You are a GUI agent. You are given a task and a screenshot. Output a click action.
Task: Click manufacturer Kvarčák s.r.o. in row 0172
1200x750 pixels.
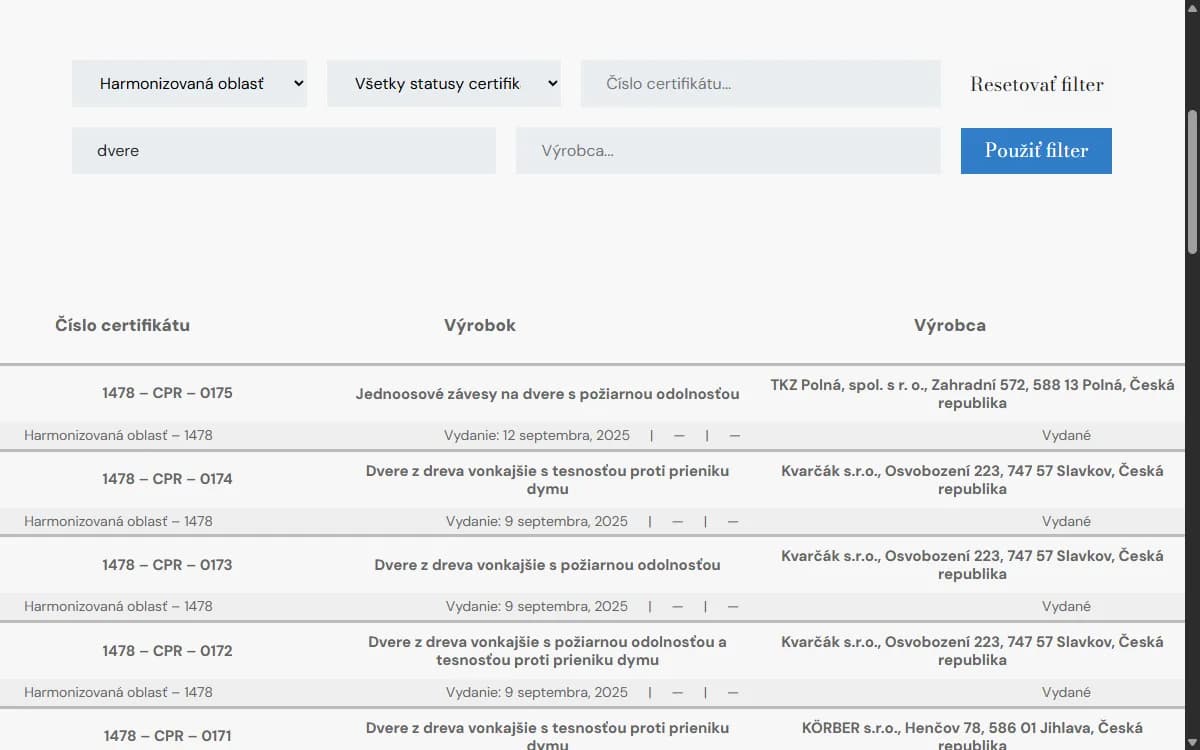click(972, 651)
